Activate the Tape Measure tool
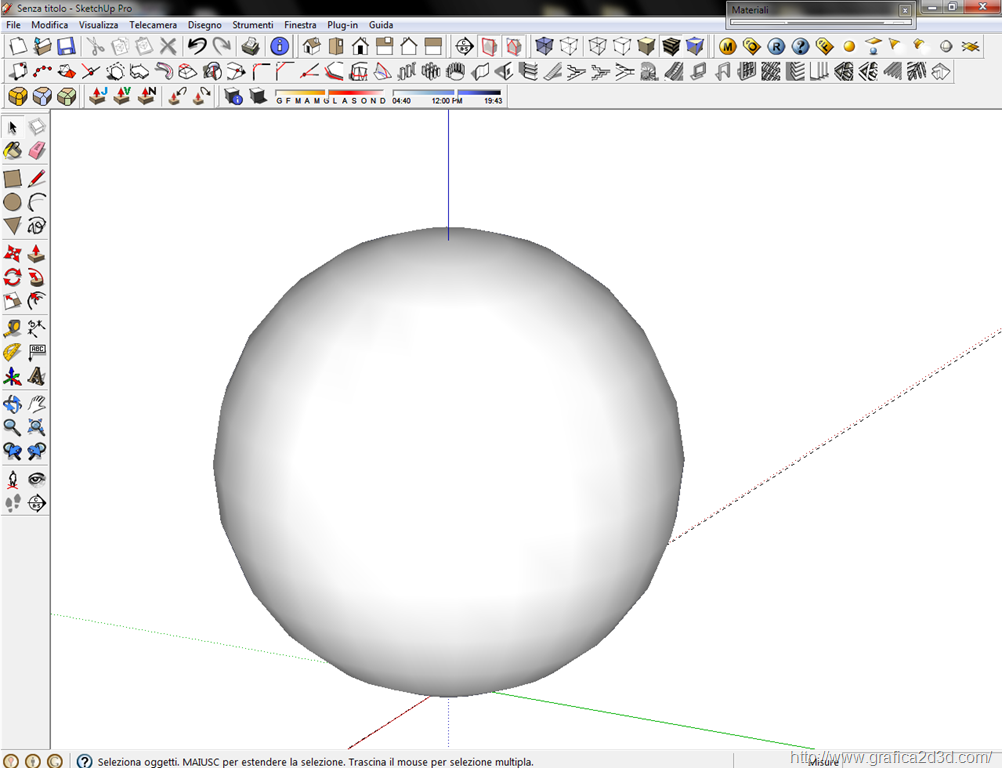Viewport: 1002px width, 768px height. click(x=12, y=328)
